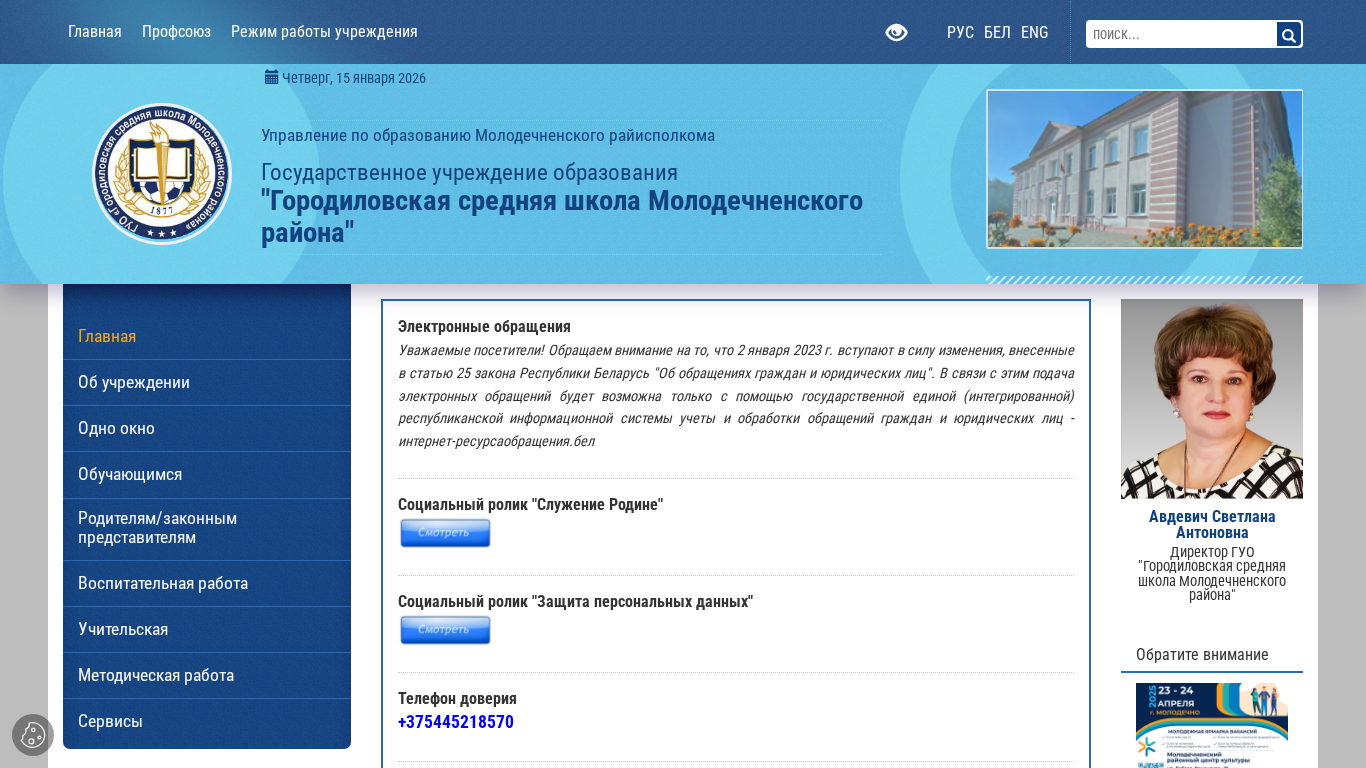Go to Методическая работа section

[x=207, y=675]
